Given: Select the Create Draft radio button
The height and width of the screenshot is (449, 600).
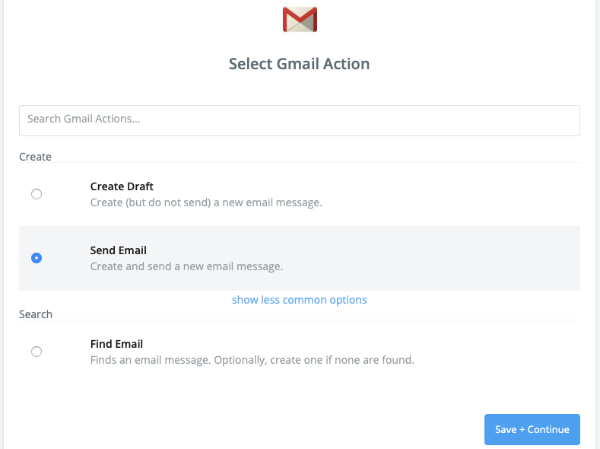Looking at the screenshot, I should click(x=36, y=194).
